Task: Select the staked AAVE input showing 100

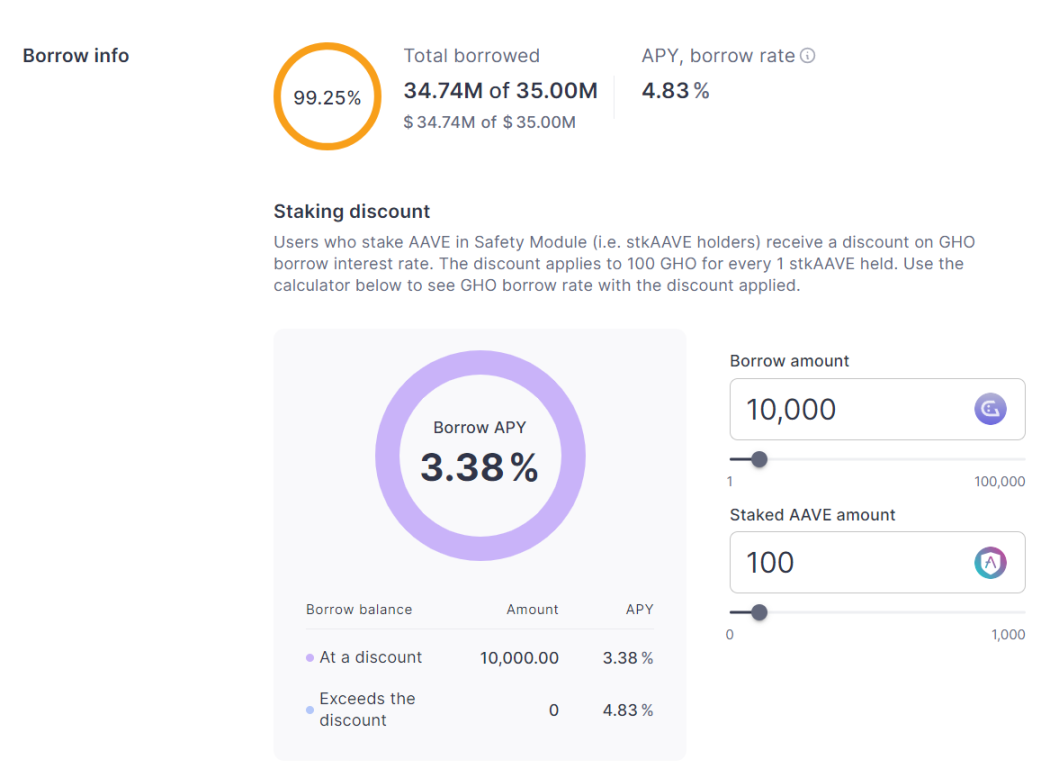Action: coord(850,562)
